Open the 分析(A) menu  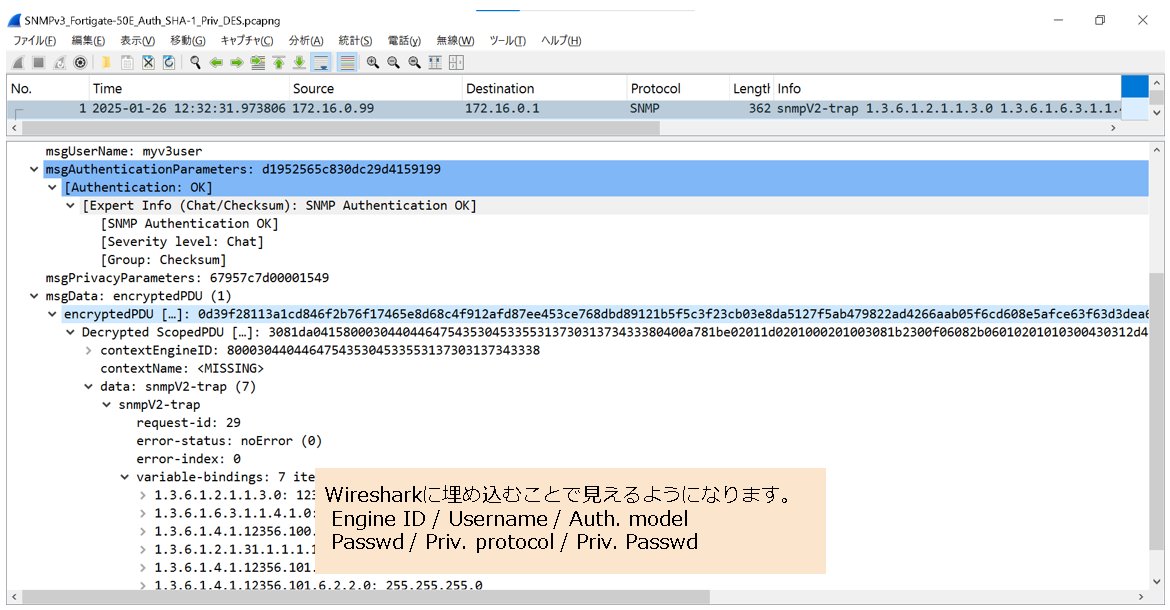[306, 41]
